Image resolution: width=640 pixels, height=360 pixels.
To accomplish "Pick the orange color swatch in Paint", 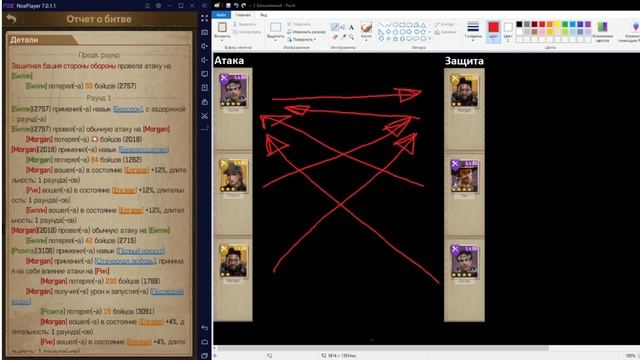I will 550,24.
